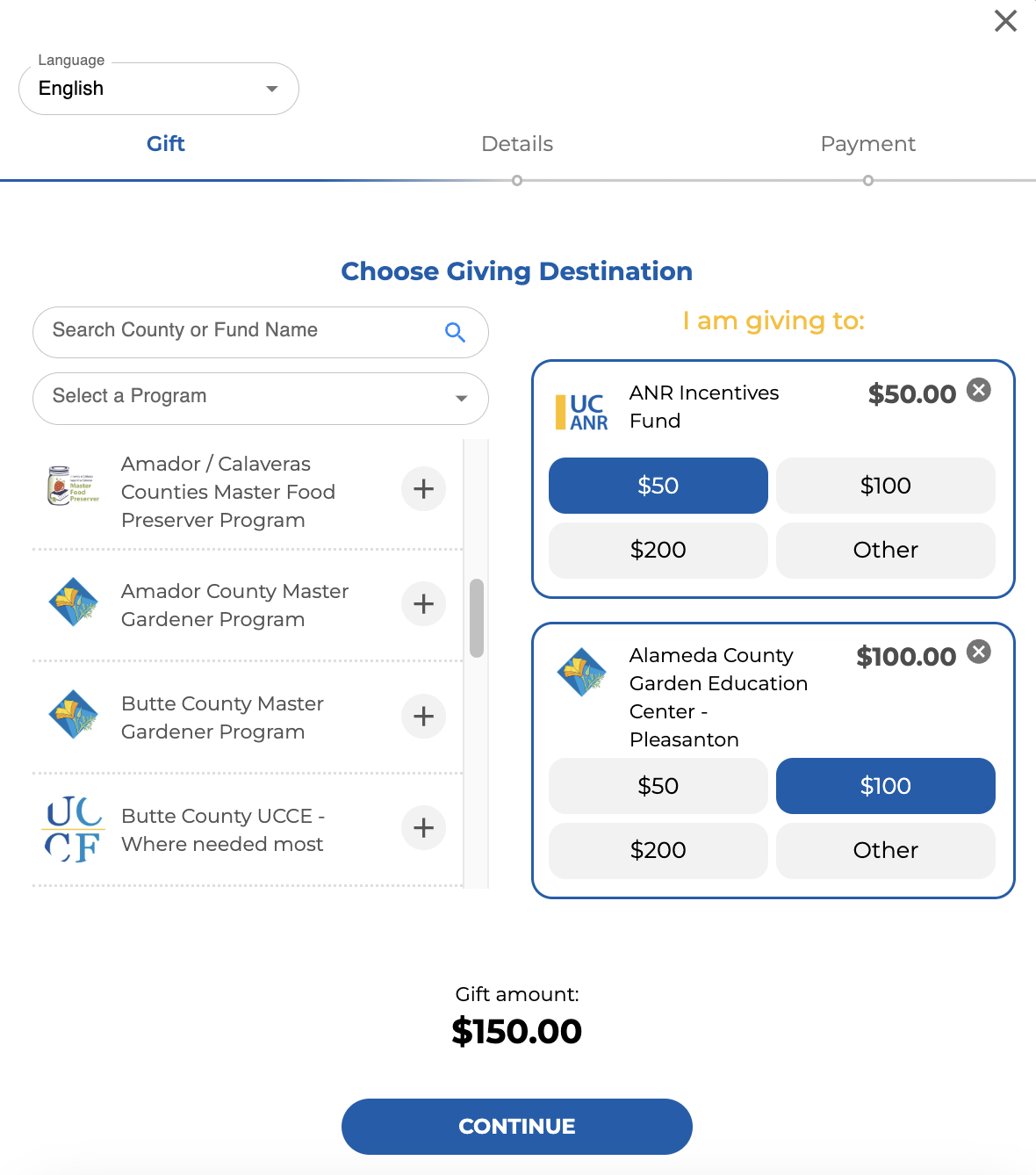The width and height of the screenshot is (1036, 1175).
Task: Add Butte County Master Gardener Program
Action: pos(424,717)
